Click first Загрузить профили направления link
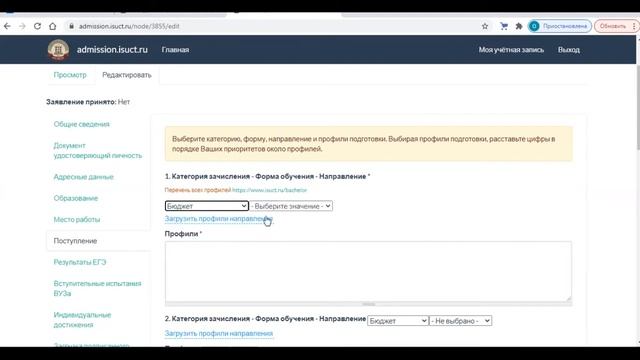Viewport: 640px width, 360px height. (219, 219)
